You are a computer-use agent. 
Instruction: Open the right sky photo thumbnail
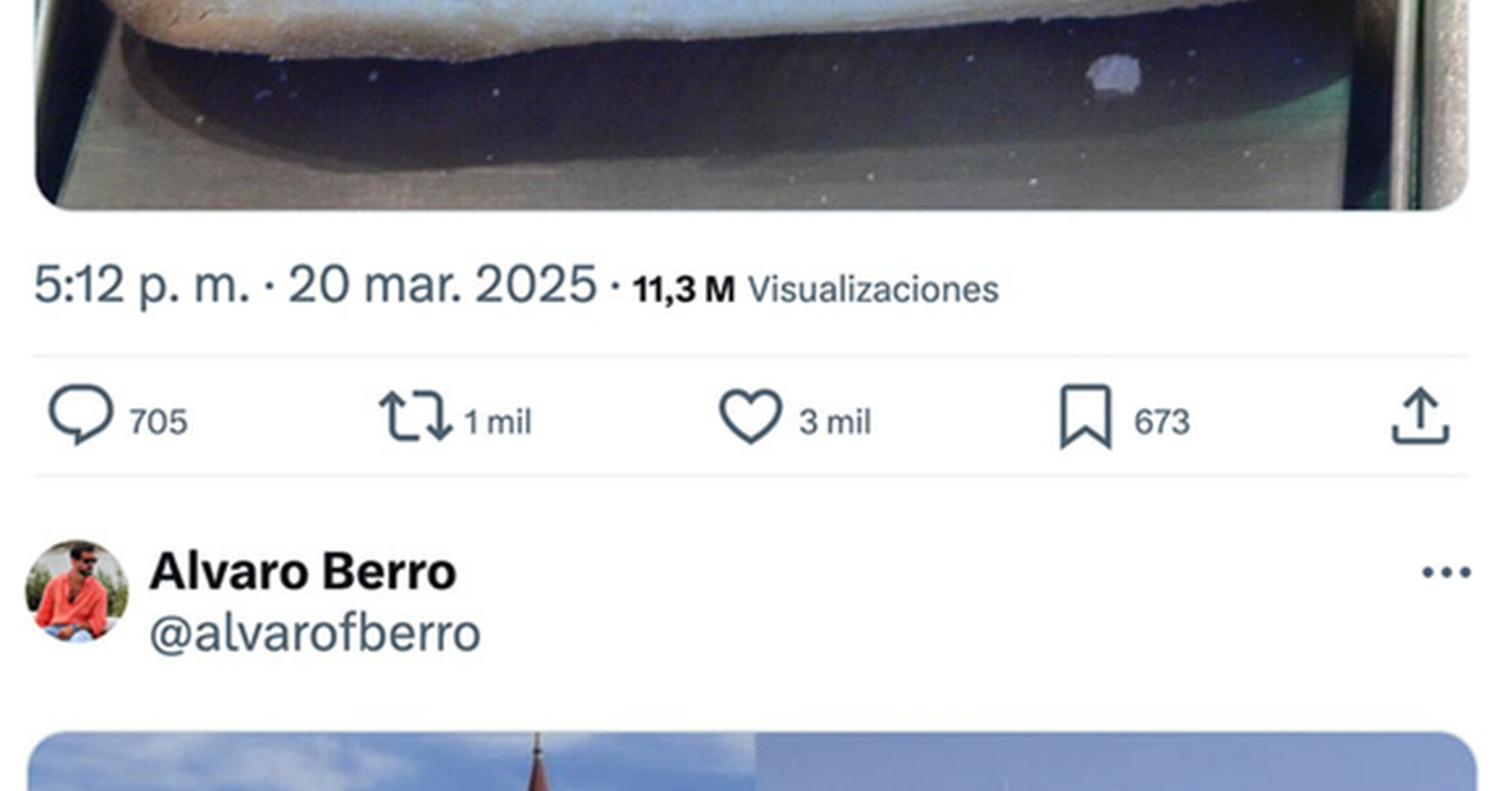1116,761
